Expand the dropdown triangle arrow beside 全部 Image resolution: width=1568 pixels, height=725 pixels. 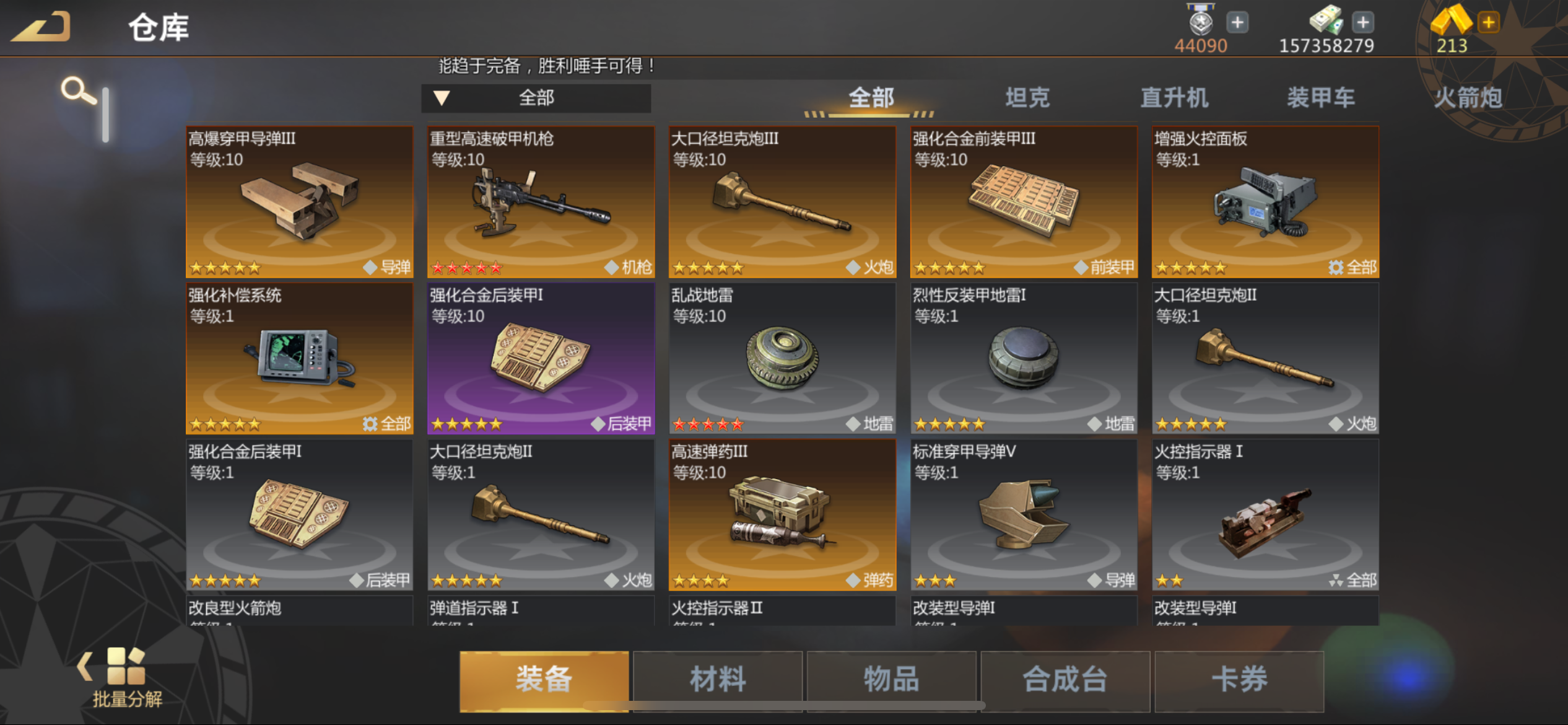442,98
